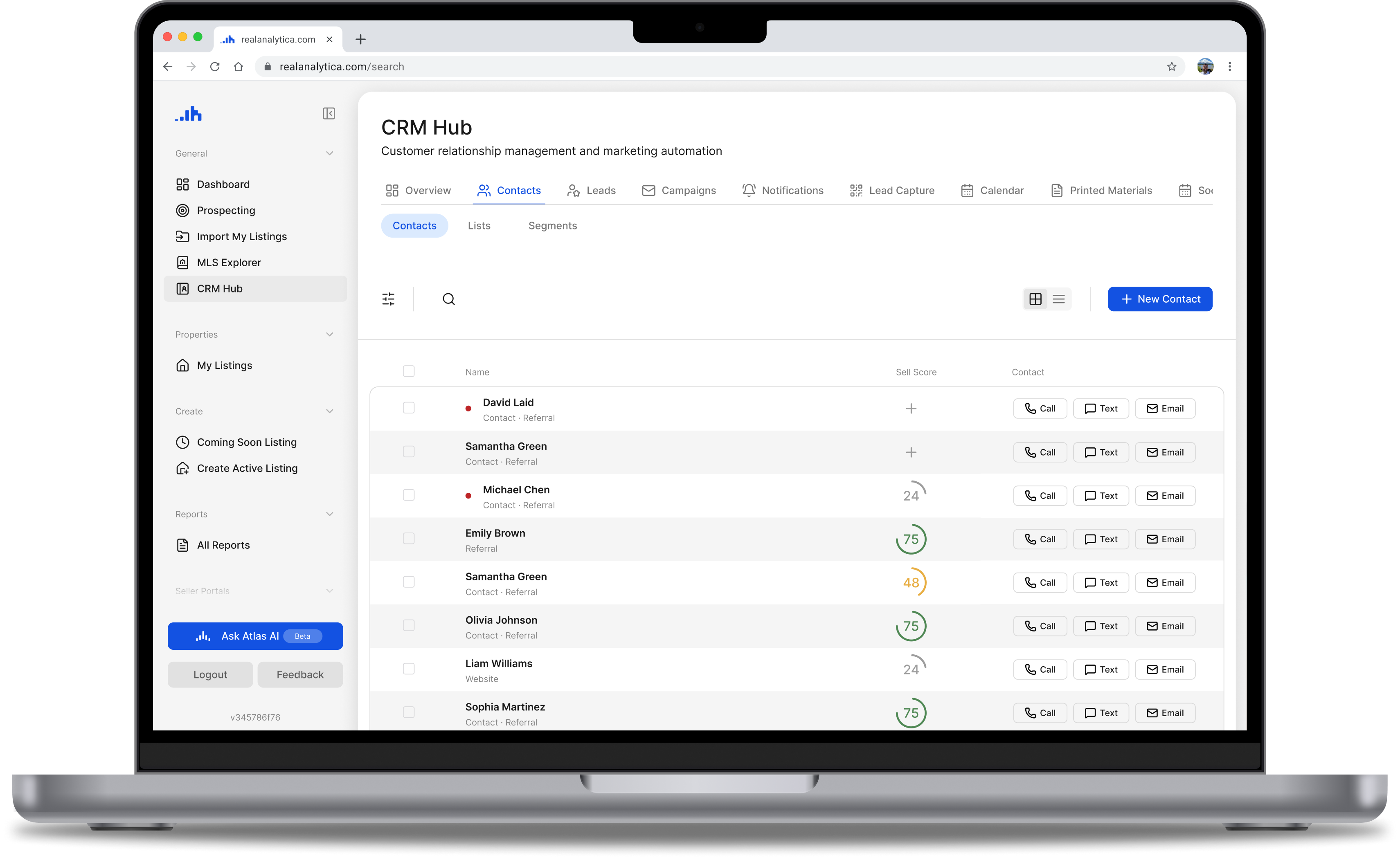Open the Prospecting section
The height and width of the screenshot is (858, 1400).
click(x=225, y=210)
